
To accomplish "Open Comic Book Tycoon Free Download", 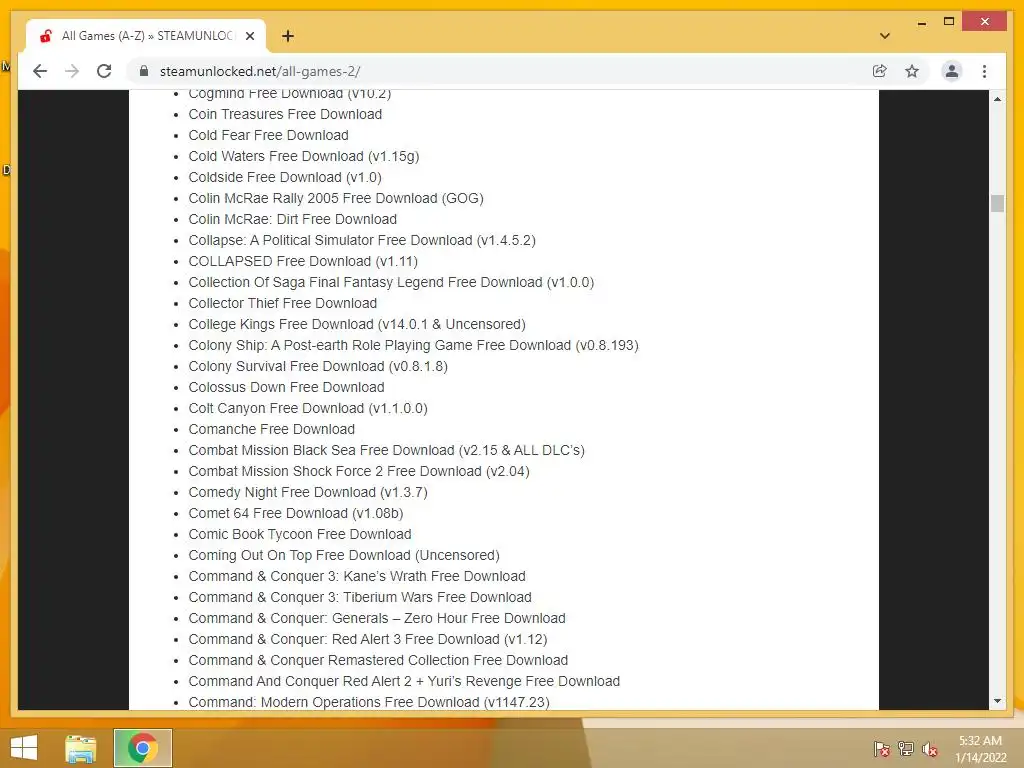I will click(300, 534).
